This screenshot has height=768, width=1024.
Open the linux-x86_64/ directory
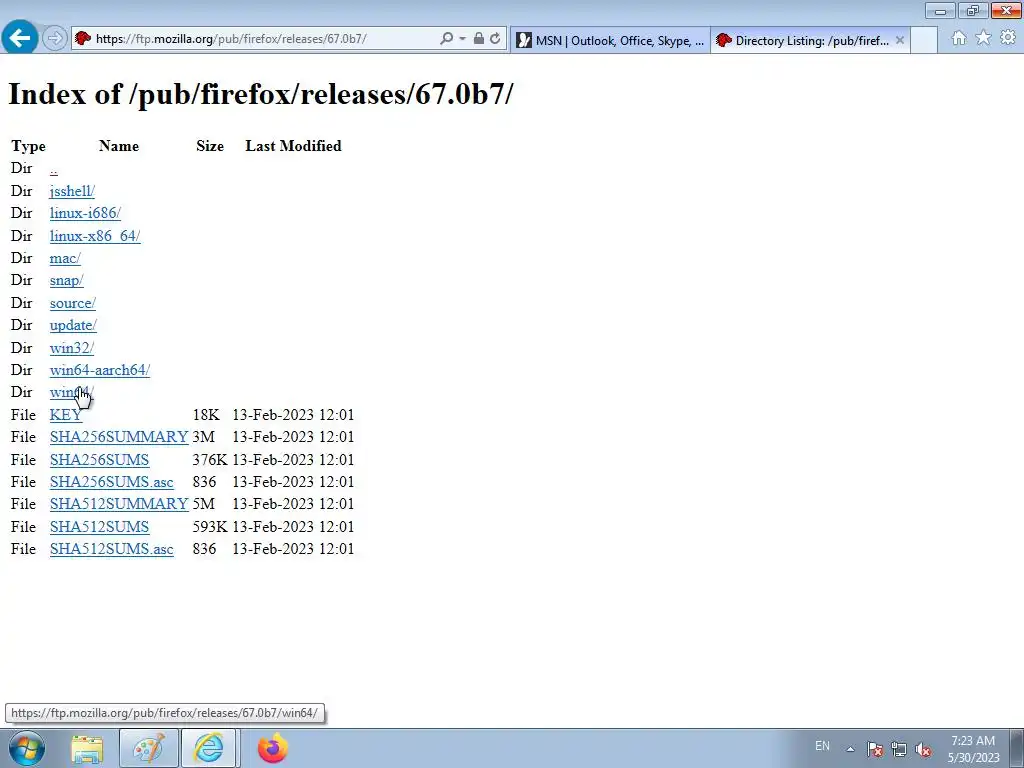pyautogui.click(x=95, y=236)
